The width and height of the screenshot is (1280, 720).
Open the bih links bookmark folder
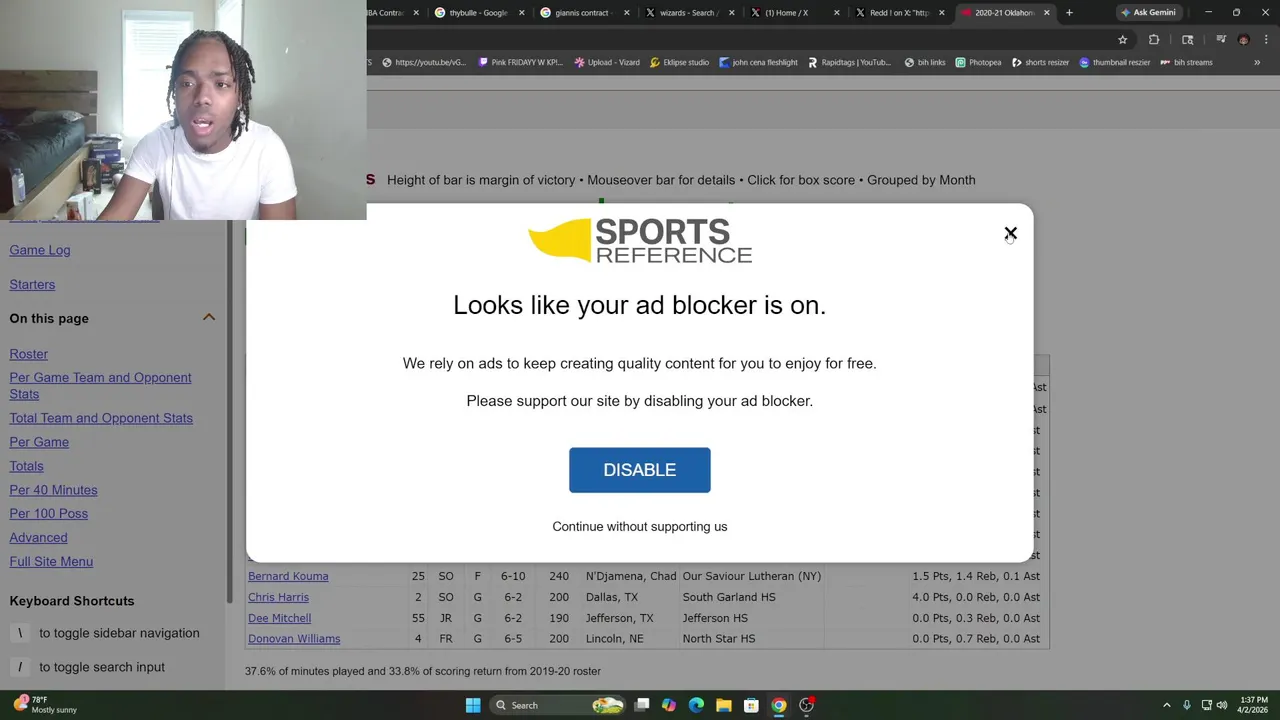[x=925, y=62]
